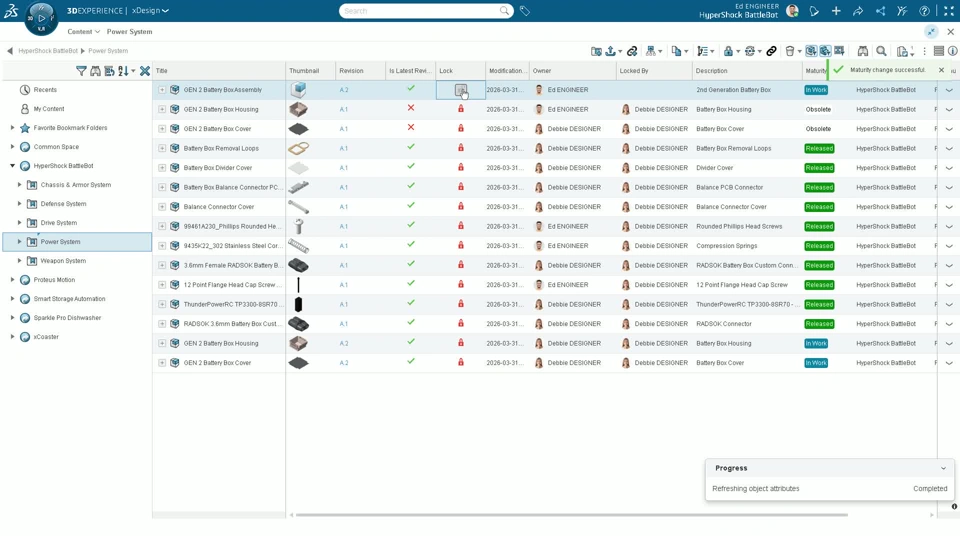
Task: Select the Drive System folder
Action: (x=59, y=223)
